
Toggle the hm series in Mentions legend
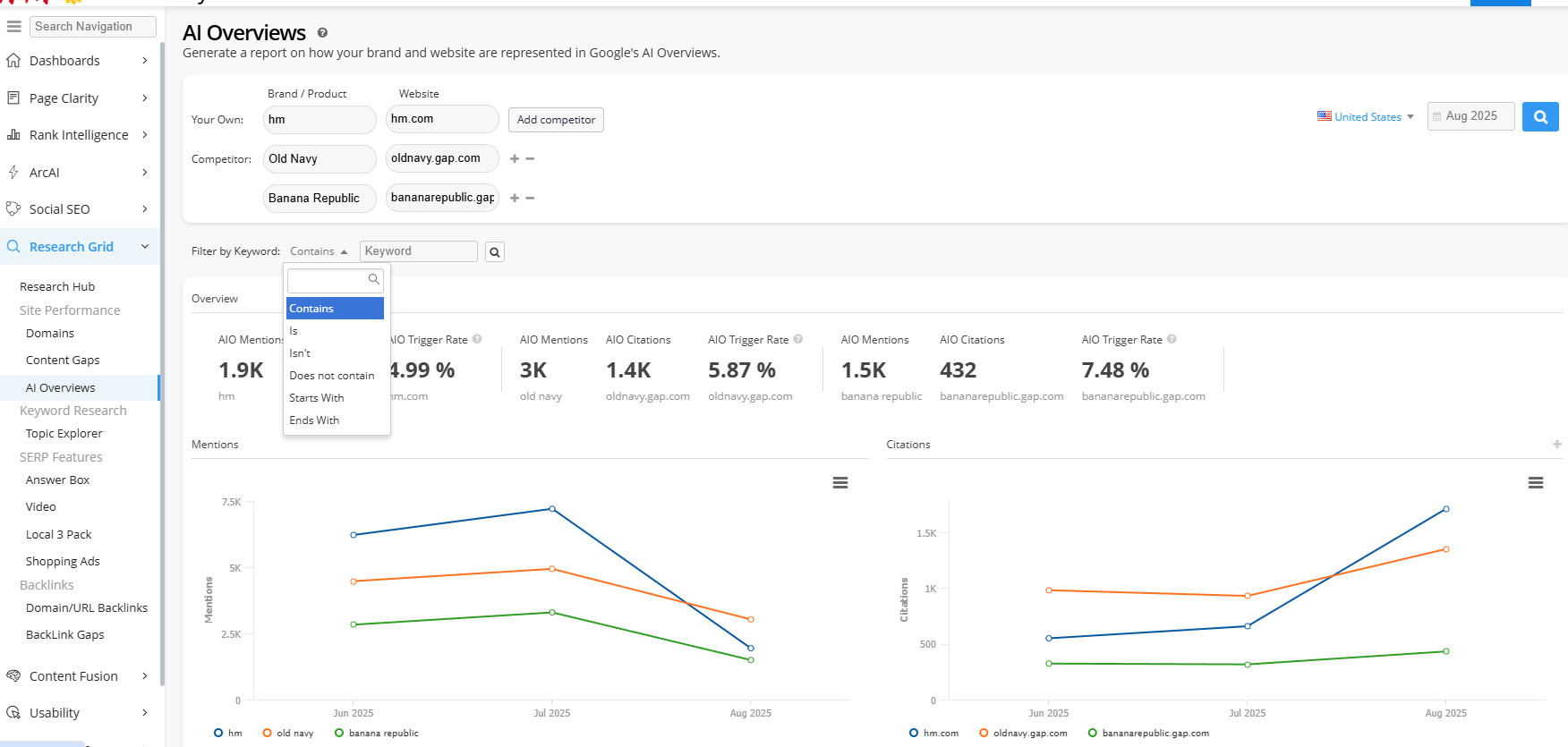pyautogui.click(x=228, y=733)
